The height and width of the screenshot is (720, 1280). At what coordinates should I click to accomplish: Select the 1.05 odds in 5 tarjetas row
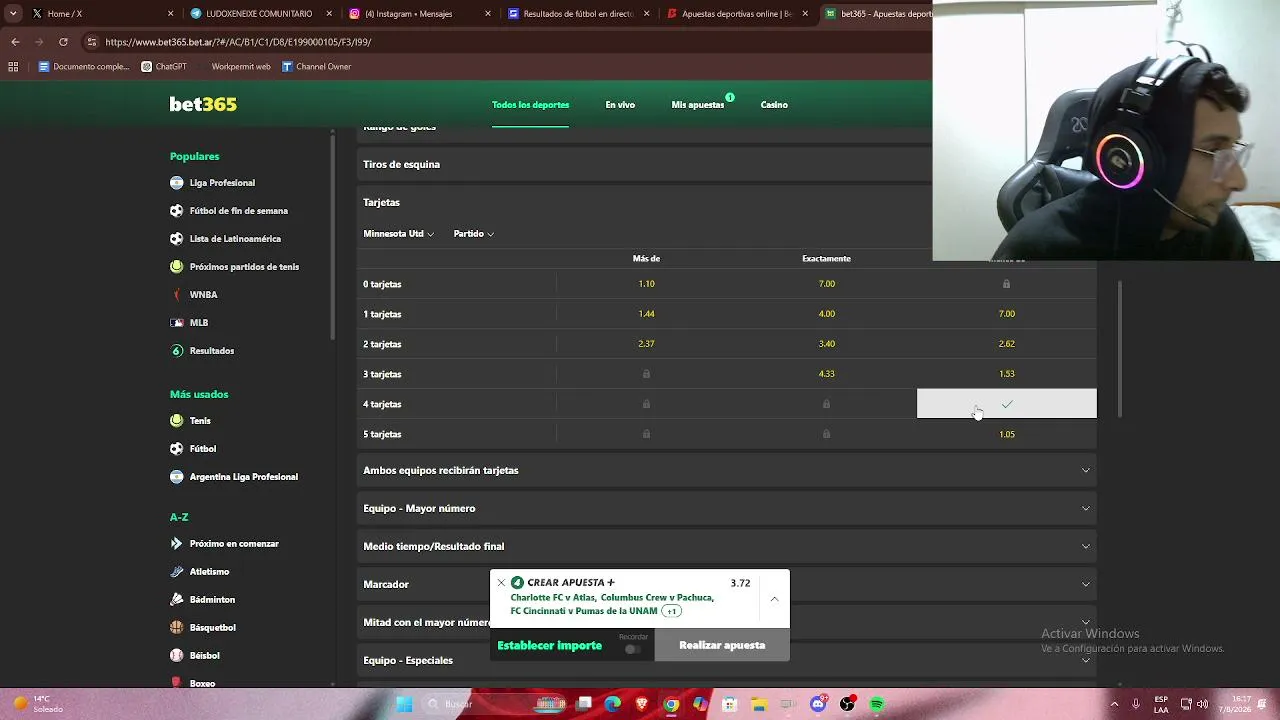(x=1007, y=434)
